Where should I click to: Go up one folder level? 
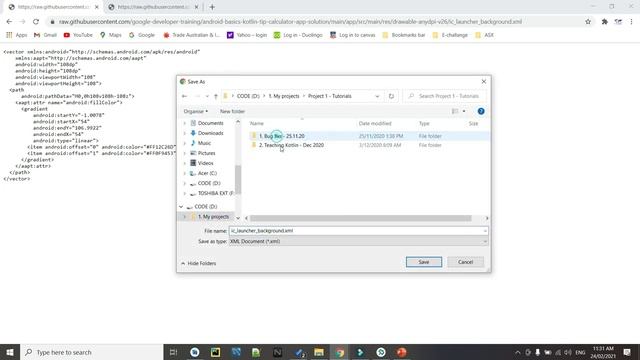(216, 96)
